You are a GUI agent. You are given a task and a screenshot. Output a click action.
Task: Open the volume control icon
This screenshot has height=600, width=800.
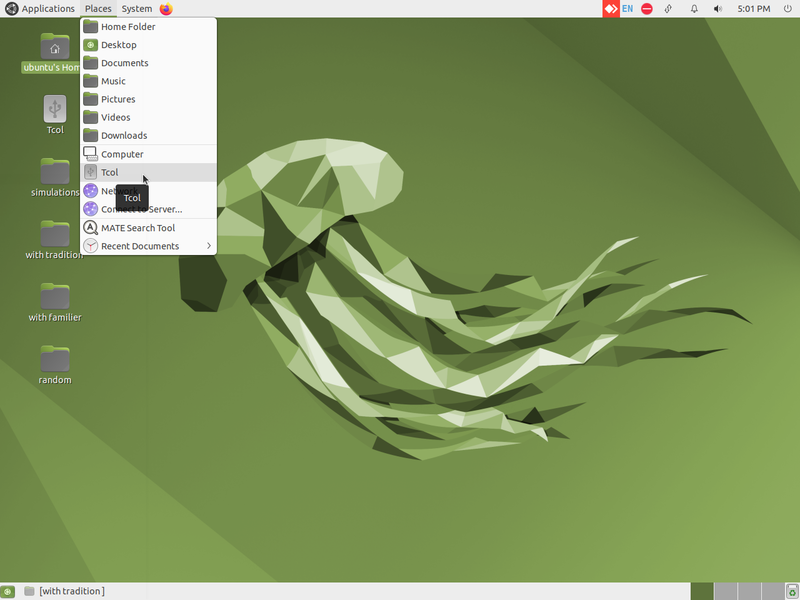click(718, 9)
